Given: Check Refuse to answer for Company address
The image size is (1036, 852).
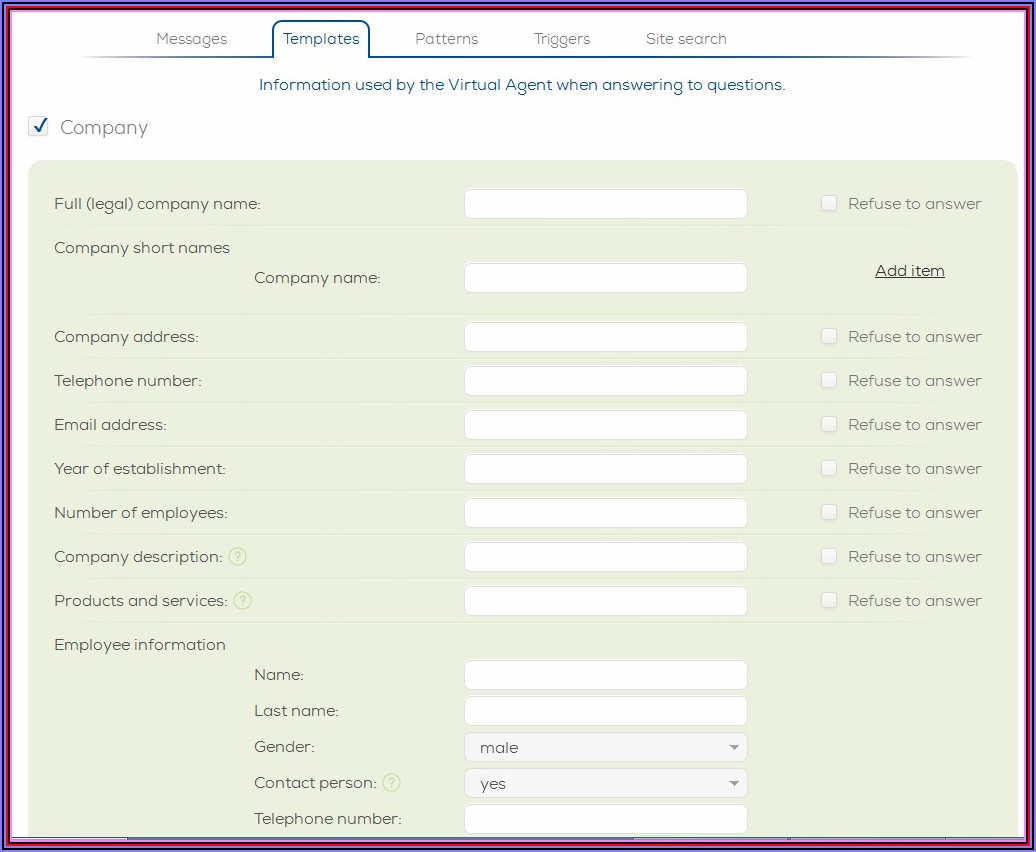Looking at the screenshot, I should coord(829,336).
